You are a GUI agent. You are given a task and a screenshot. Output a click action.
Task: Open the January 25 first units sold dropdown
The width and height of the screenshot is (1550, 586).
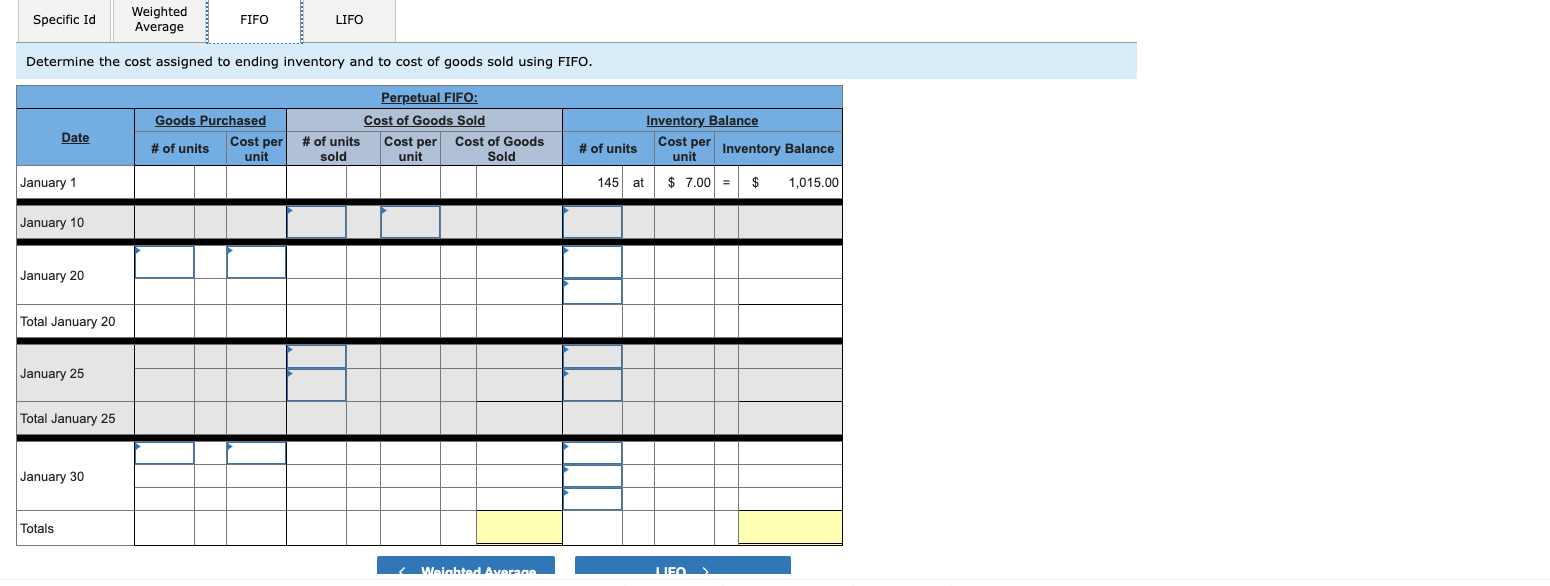pos(316,354)
